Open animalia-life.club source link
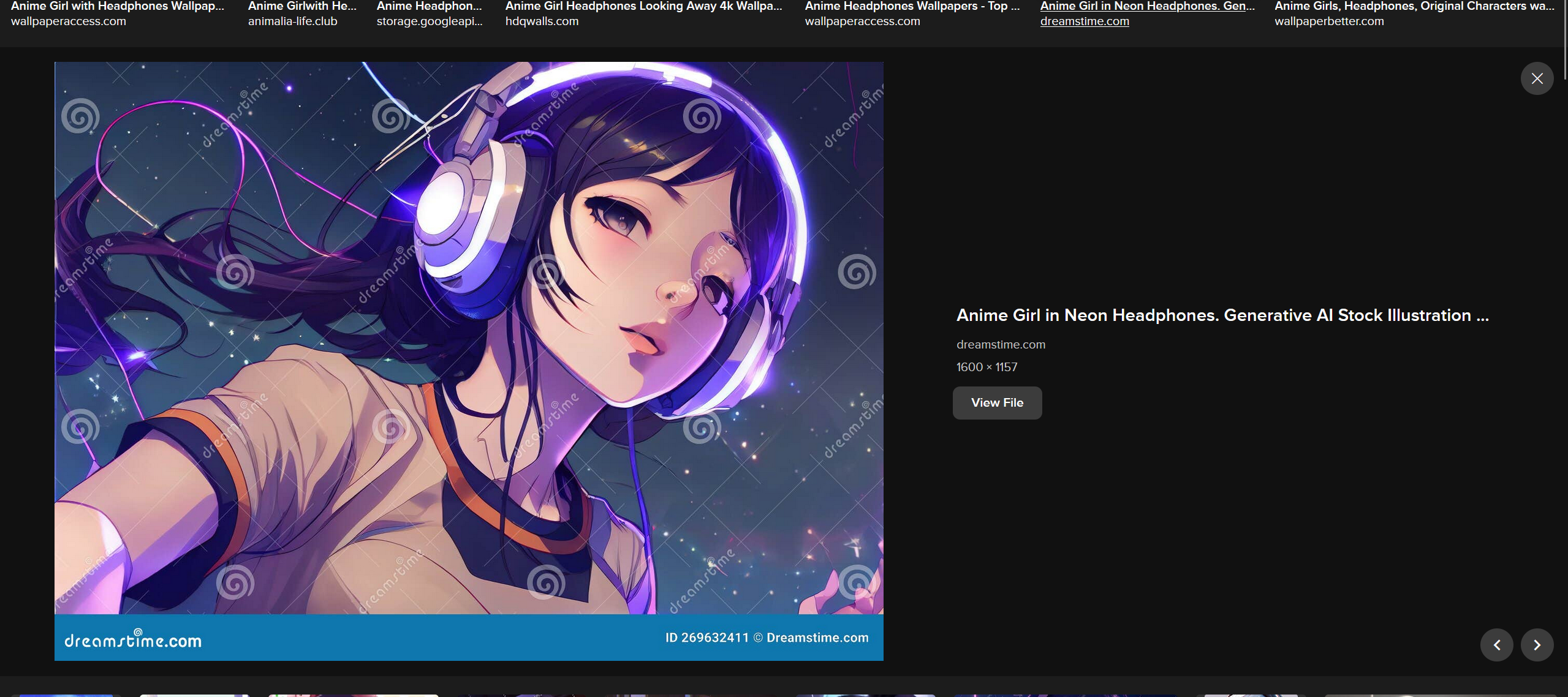The image size is (1568, 697). (292, 21)
